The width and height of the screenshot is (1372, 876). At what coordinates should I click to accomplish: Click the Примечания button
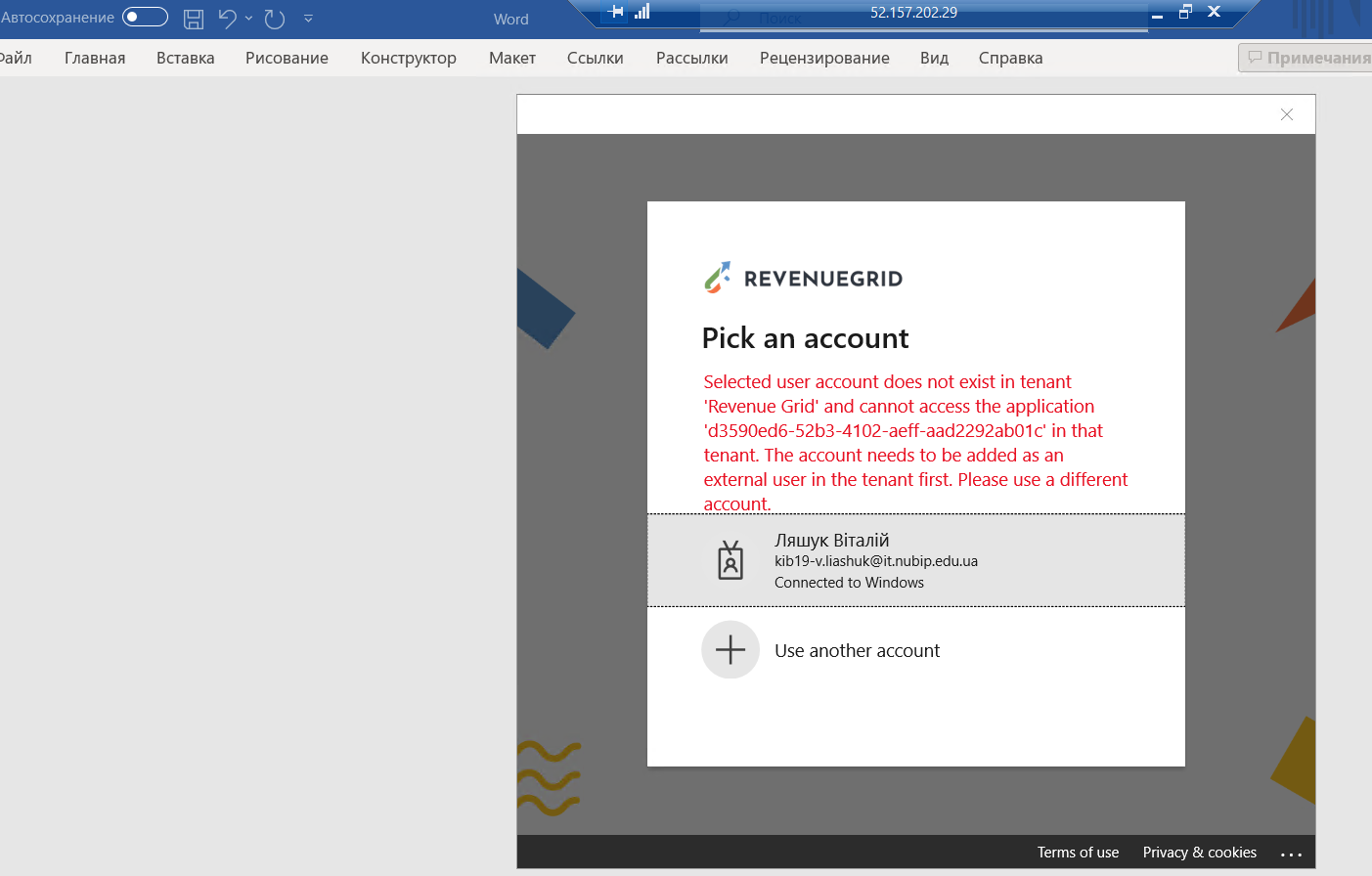(1310, 58)
